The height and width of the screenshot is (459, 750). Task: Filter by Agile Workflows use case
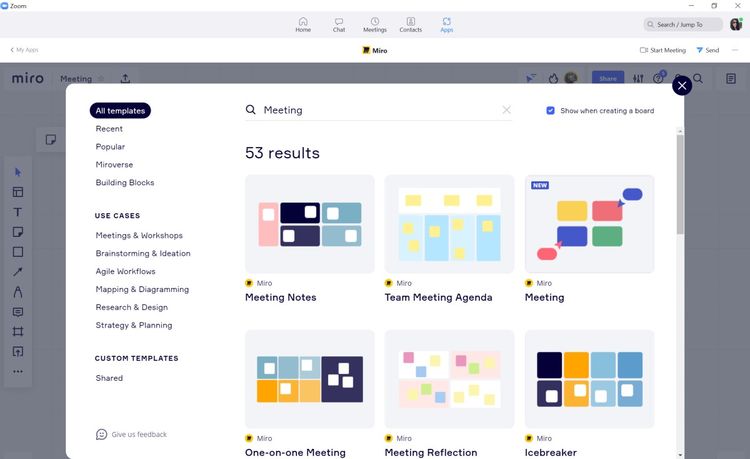[125, 271]
